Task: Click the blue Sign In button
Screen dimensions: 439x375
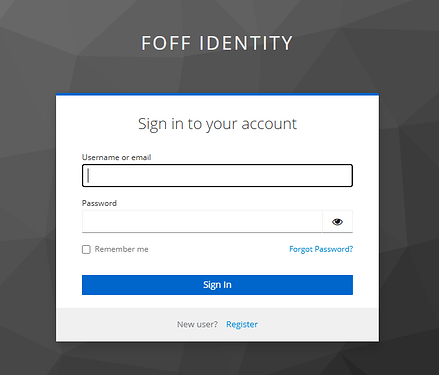Action: coord(217,285)
